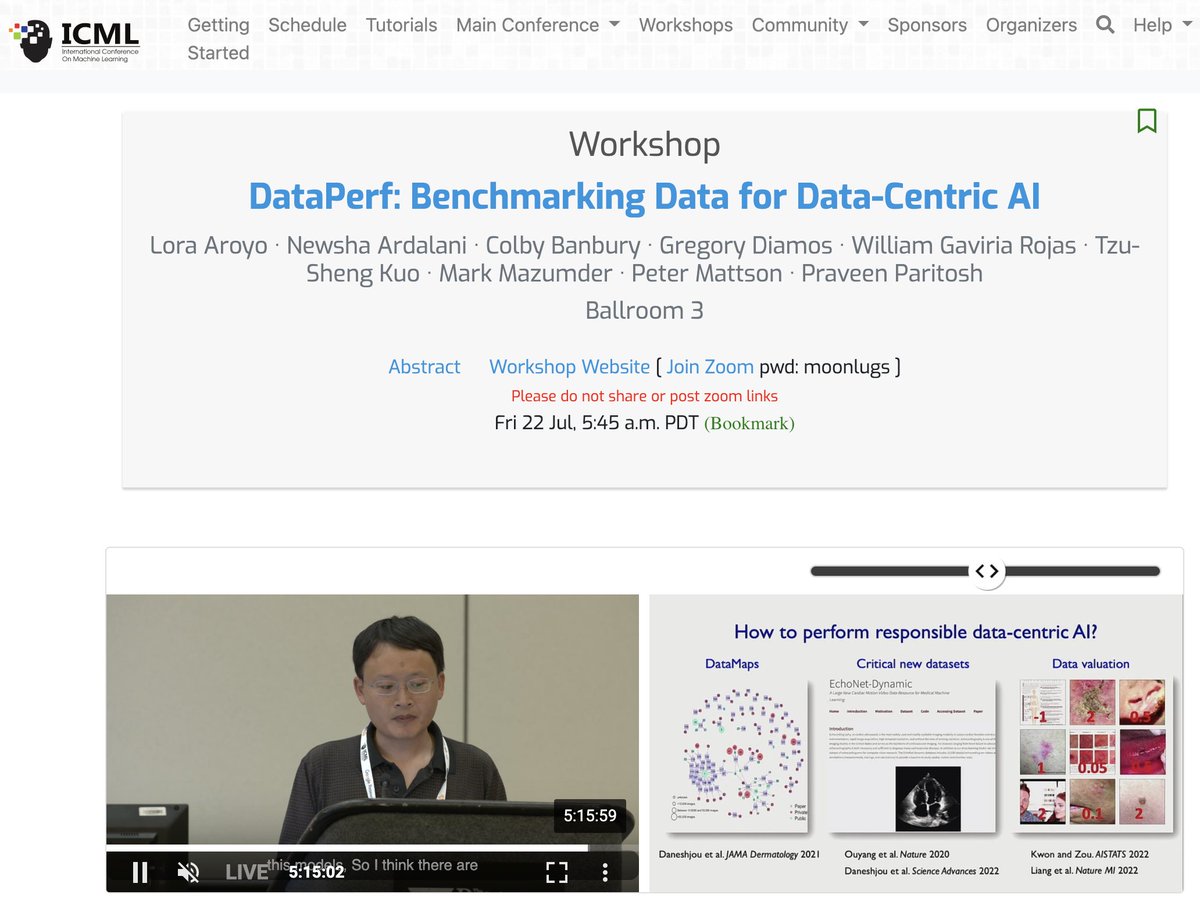
Task: Open the site search
Action: coord(1104,25)
